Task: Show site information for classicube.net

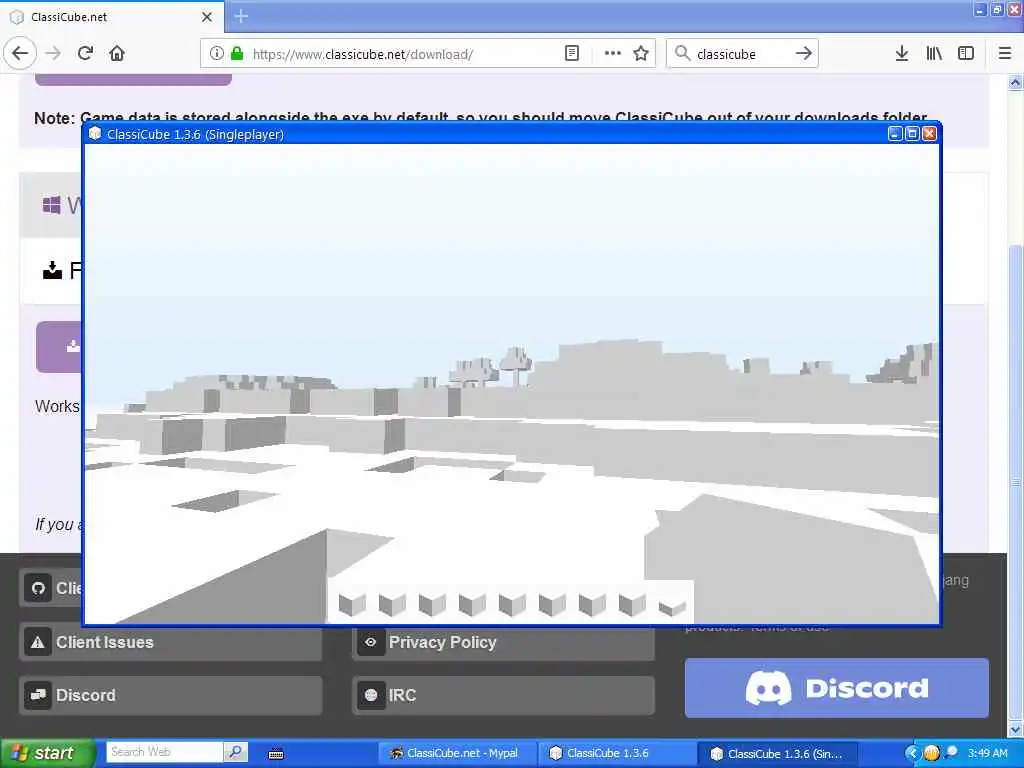Action: 216,54
